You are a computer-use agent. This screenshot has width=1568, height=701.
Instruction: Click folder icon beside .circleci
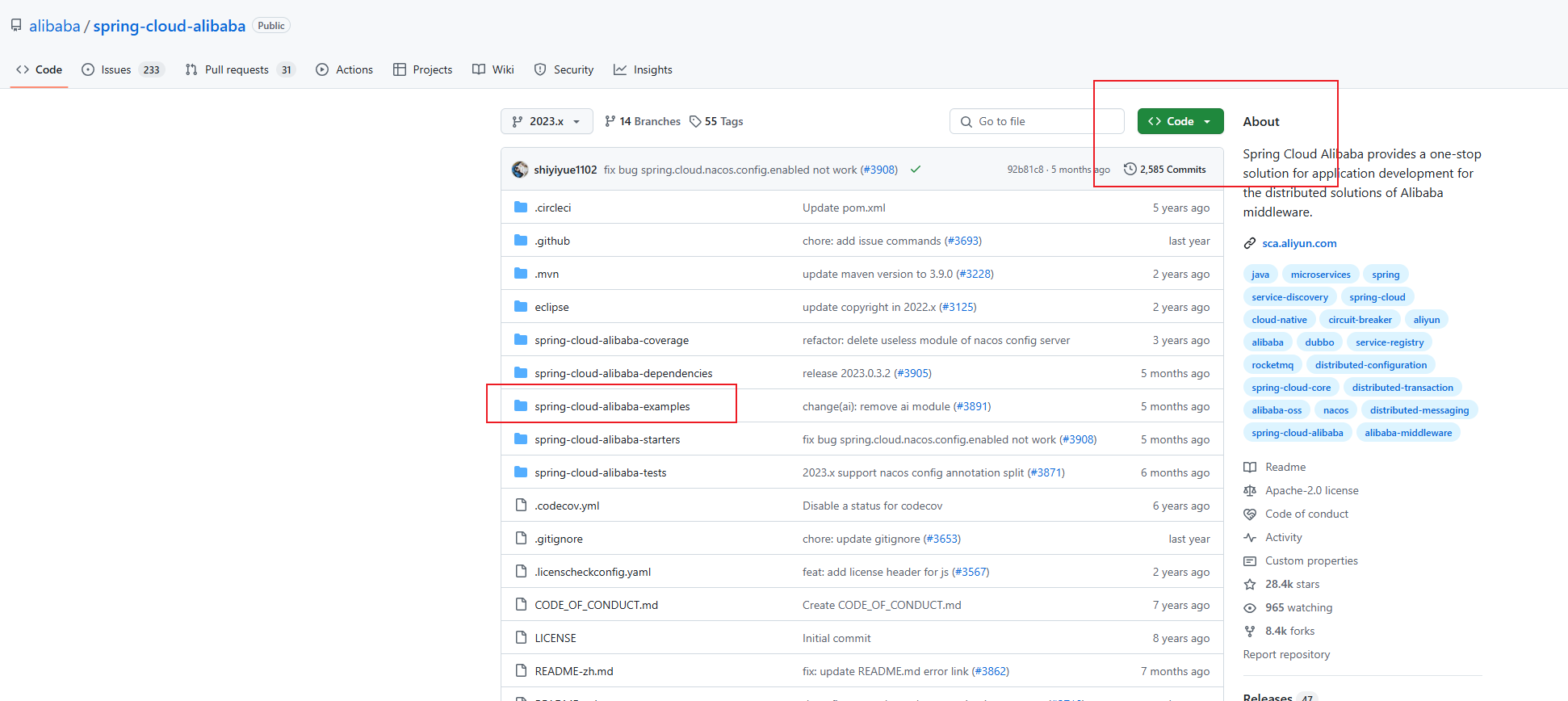pos(521,208)
